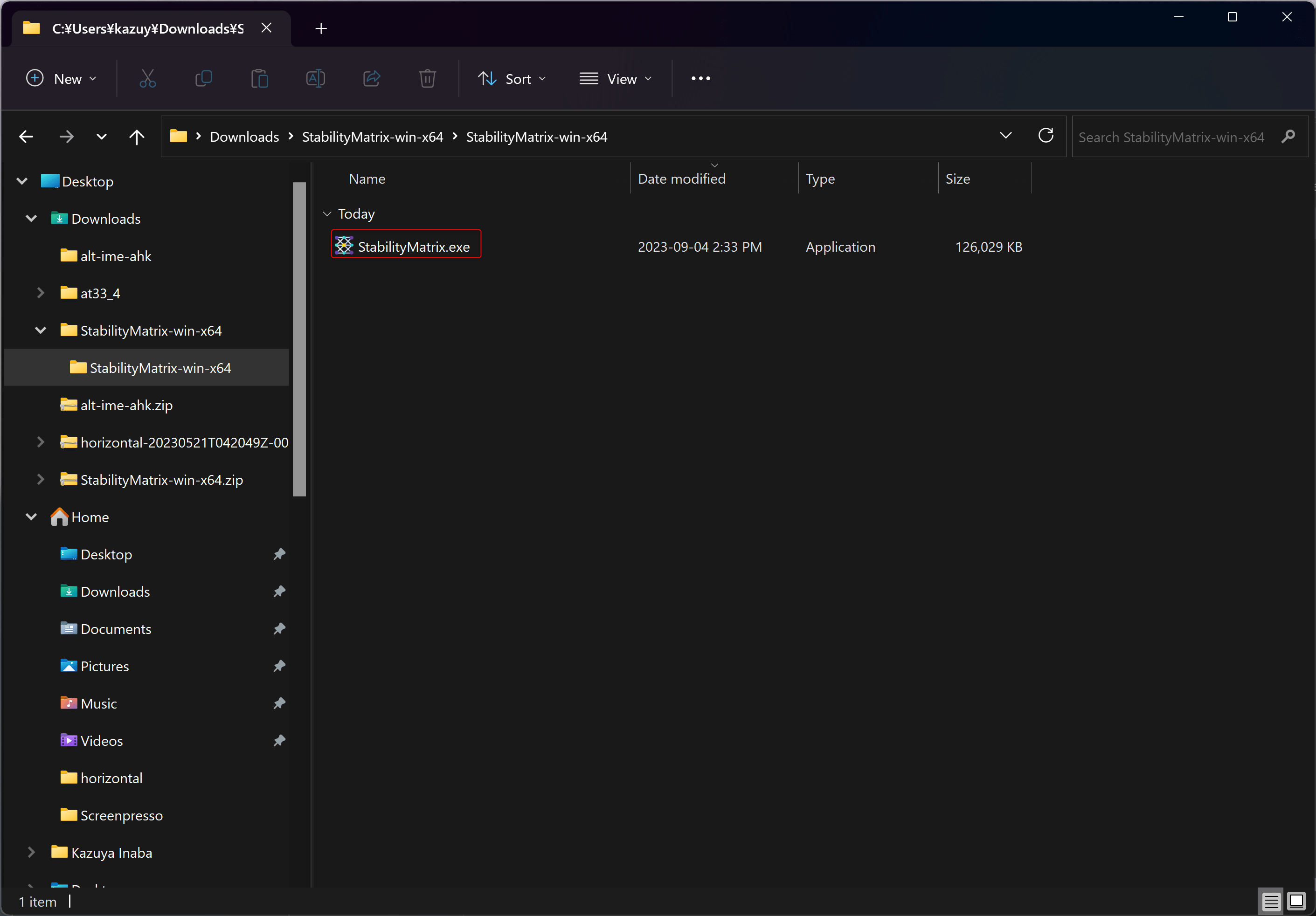Viewport: 1316px width, 916px height.
Task: Open the View menu
Action: [615, 78]
